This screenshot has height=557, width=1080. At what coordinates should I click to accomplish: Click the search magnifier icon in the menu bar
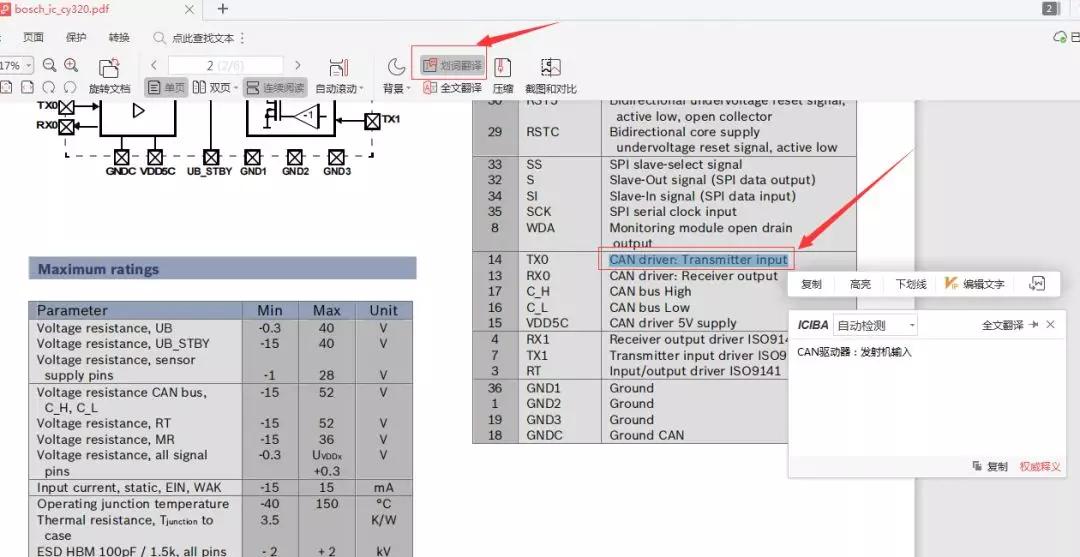pyautogui.click(x=159, y=38)
